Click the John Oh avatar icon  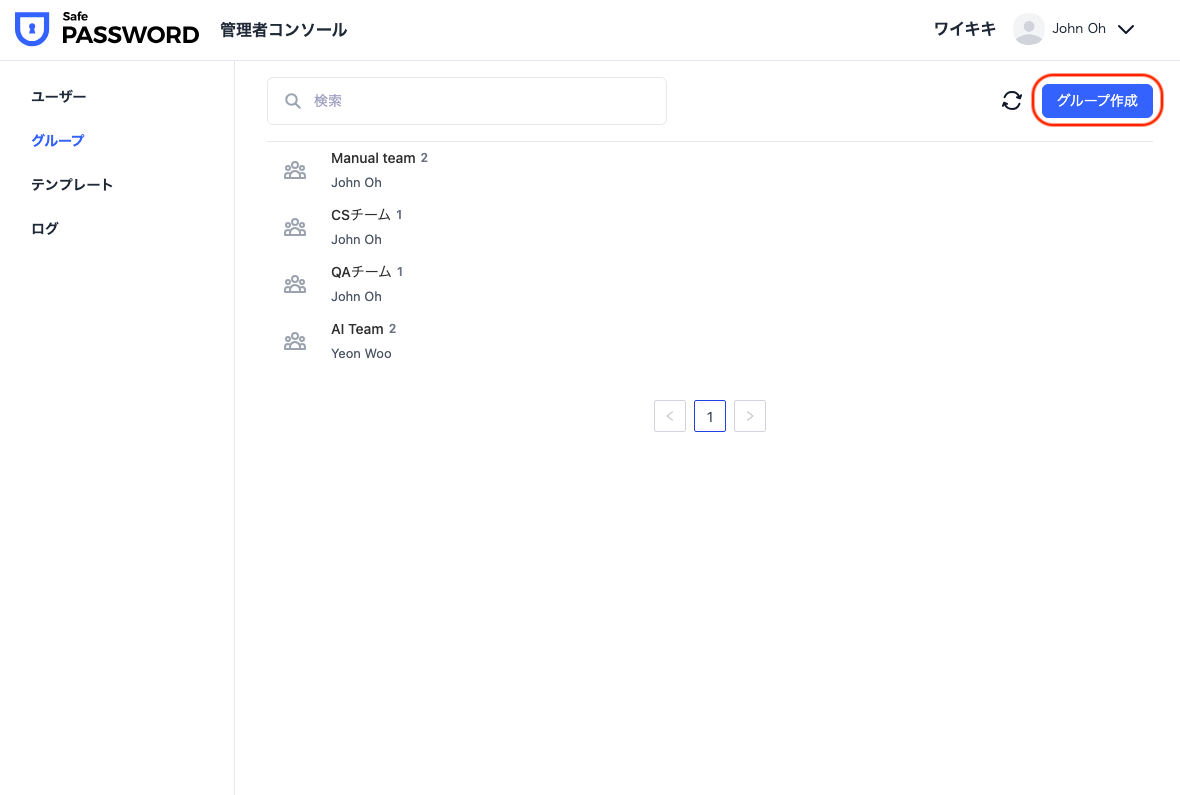[x=1028, y=29]
